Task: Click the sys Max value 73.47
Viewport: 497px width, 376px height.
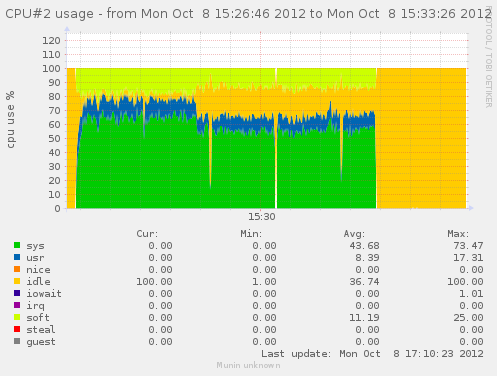Action: (x=468, y=246)
